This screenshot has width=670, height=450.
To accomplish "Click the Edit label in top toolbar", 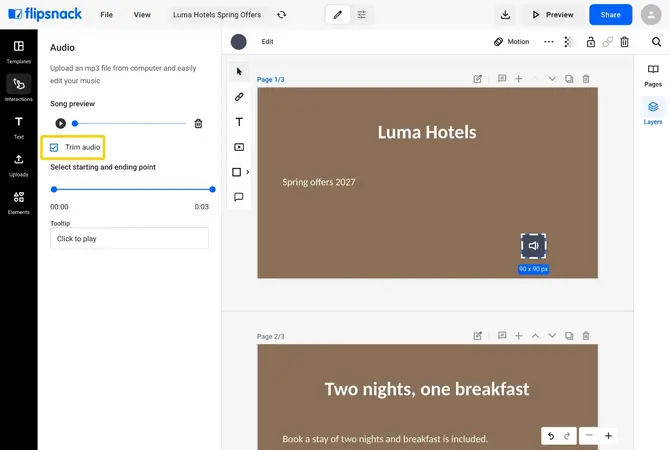I will [267, 42].
